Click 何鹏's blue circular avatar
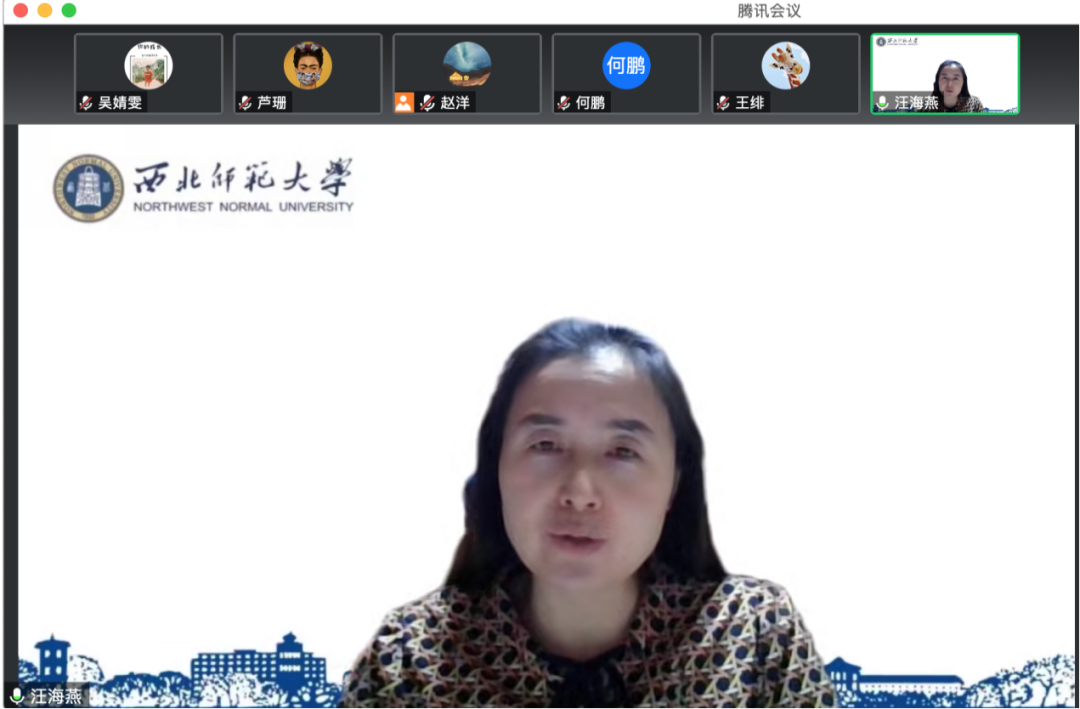1080x709 pixels. [x=625, y=65]
